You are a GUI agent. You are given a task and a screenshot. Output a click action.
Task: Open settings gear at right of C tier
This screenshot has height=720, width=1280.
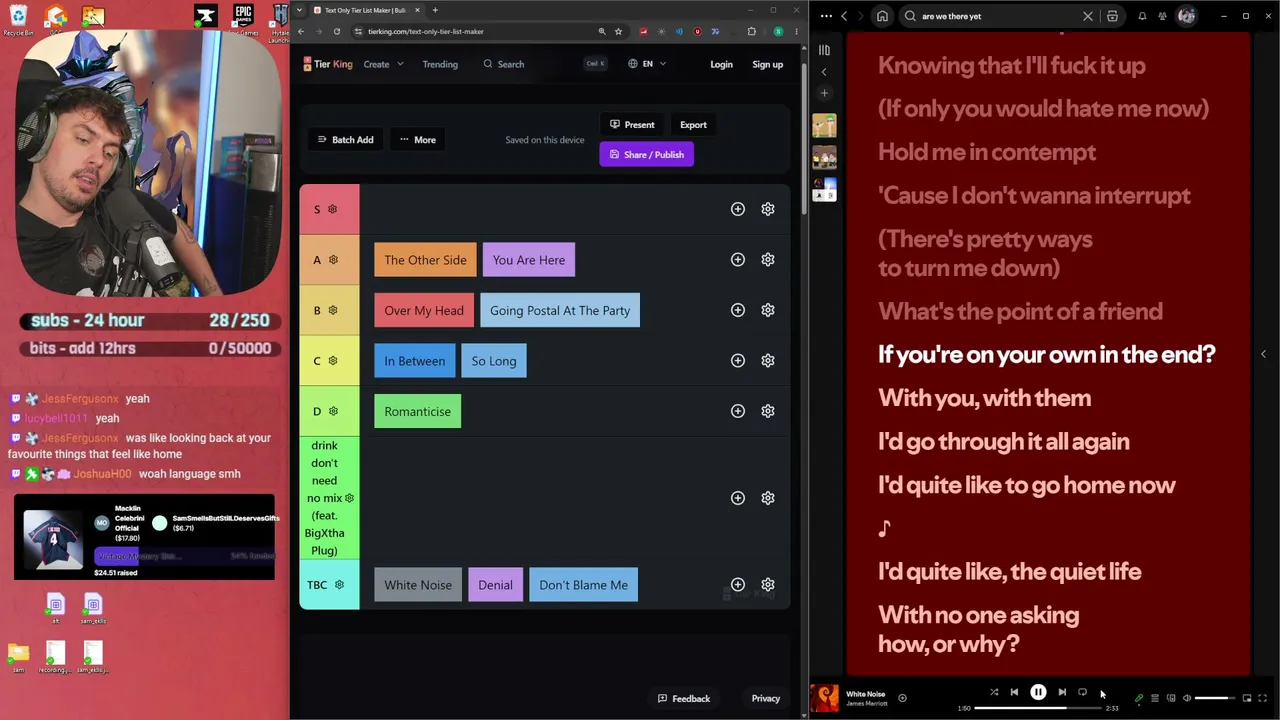tap(768, 361)
